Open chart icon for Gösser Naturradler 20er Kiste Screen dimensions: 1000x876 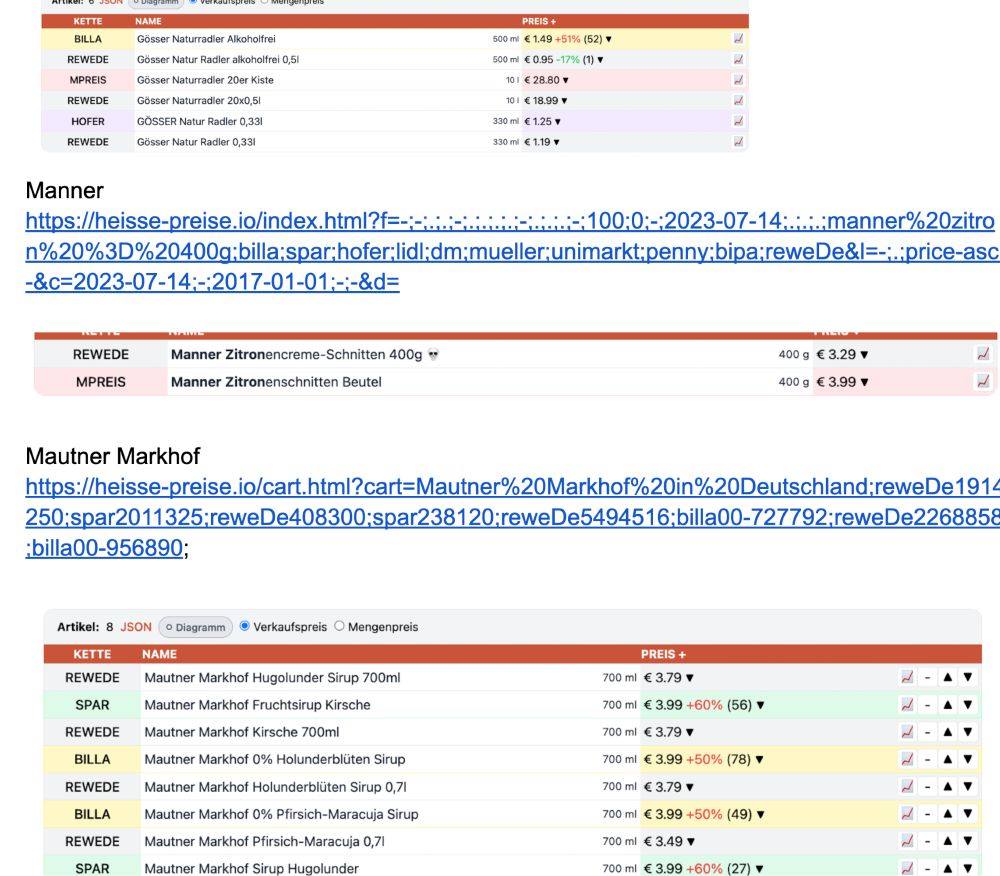(x=738, y=80)
